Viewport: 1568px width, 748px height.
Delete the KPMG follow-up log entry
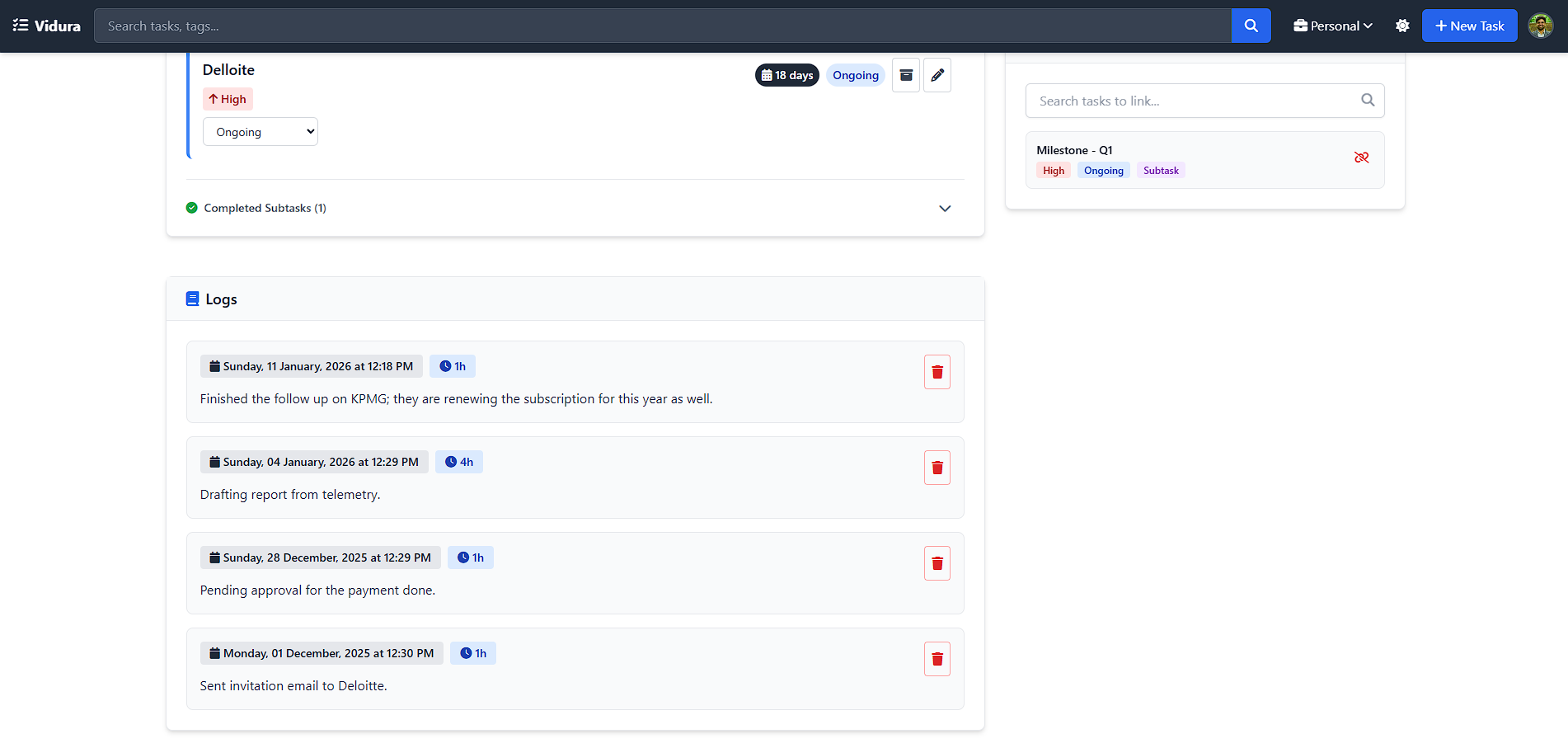pos(937,371)
